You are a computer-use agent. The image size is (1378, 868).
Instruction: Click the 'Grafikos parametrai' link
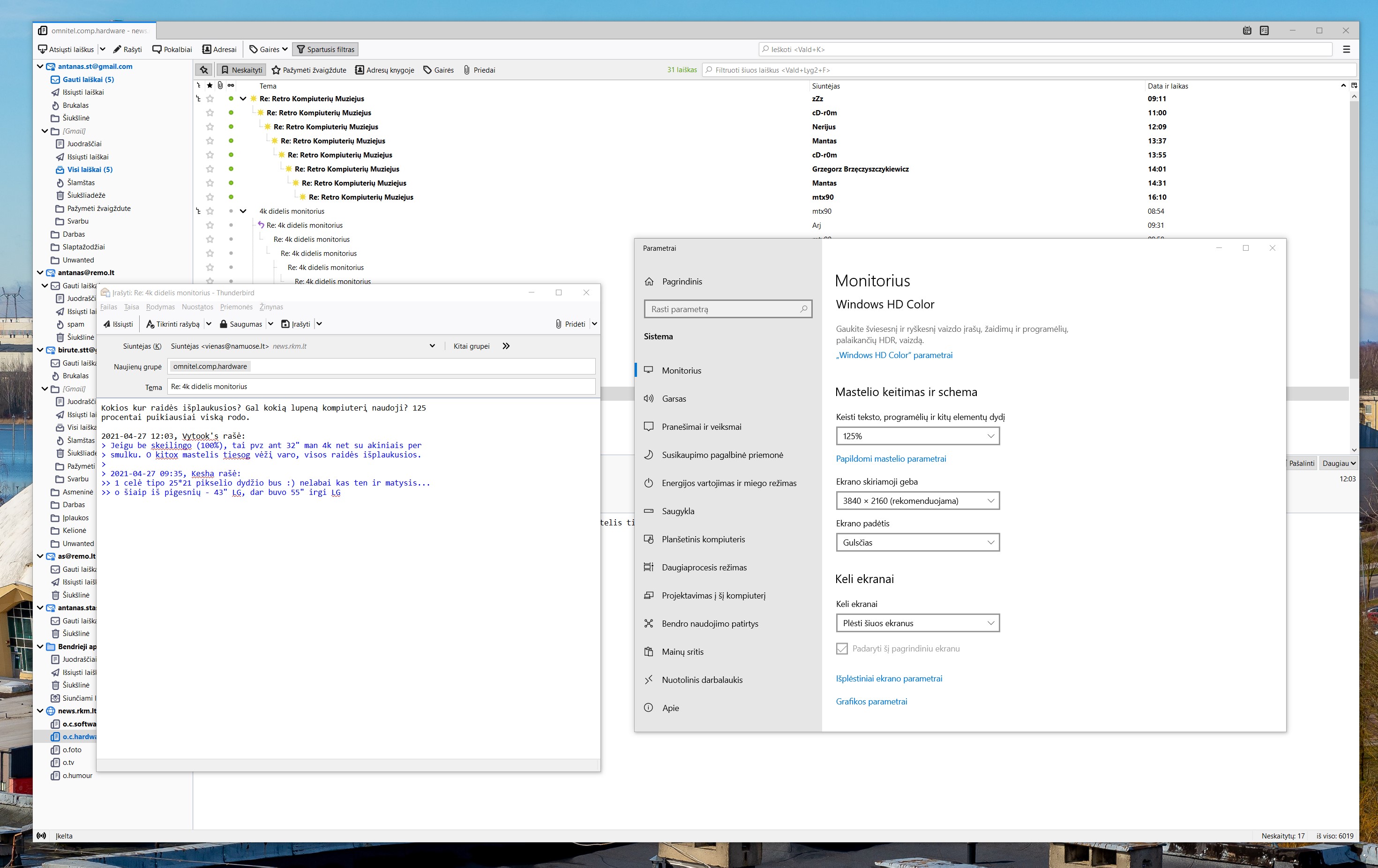point(871,702)
